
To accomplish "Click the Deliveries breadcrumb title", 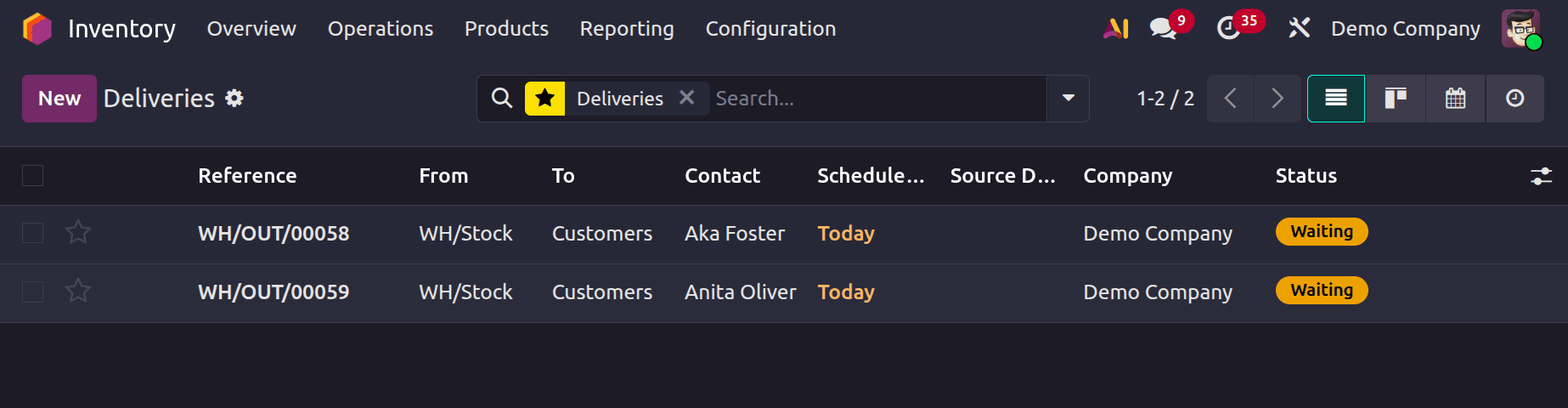I will [159, 99].
